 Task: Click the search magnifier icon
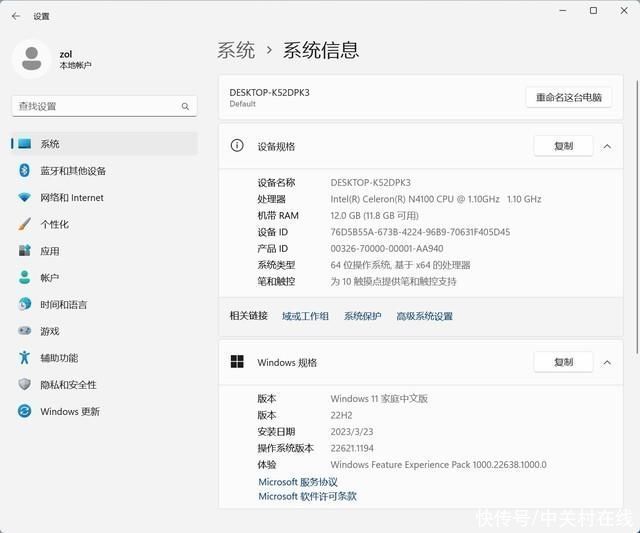185,107
